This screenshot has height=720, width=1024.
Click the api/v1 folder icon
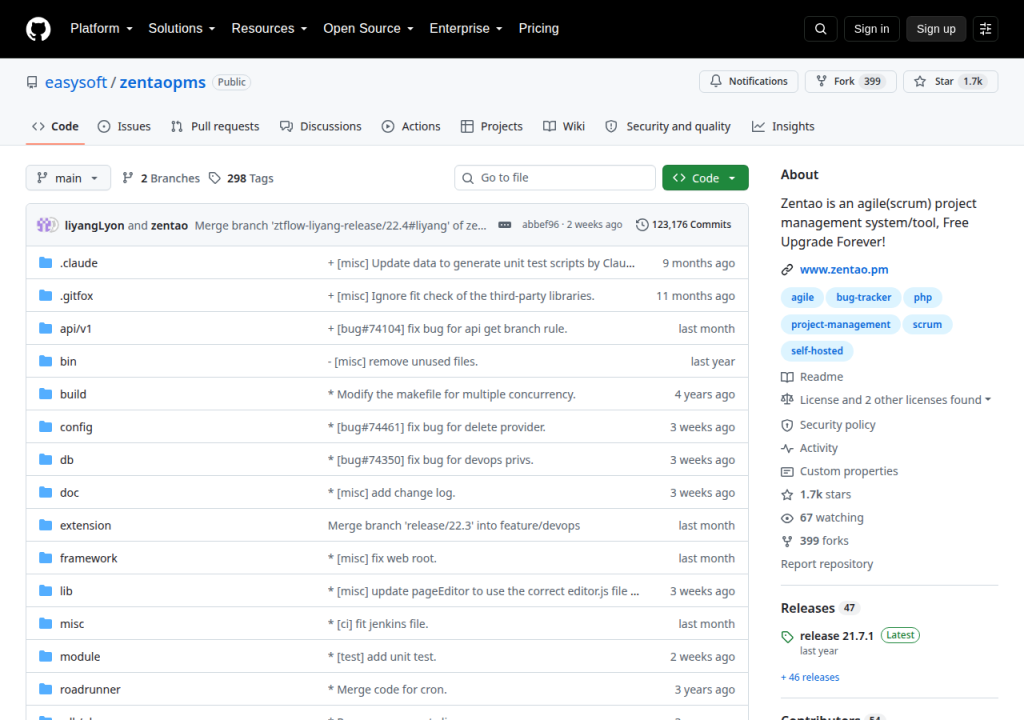pyautogui.click(x=45, y=328)
